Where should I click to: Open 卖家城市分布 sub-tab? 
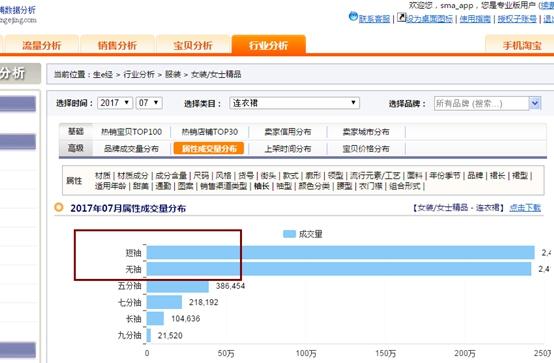pyautogui.click(x=366, y=132)
